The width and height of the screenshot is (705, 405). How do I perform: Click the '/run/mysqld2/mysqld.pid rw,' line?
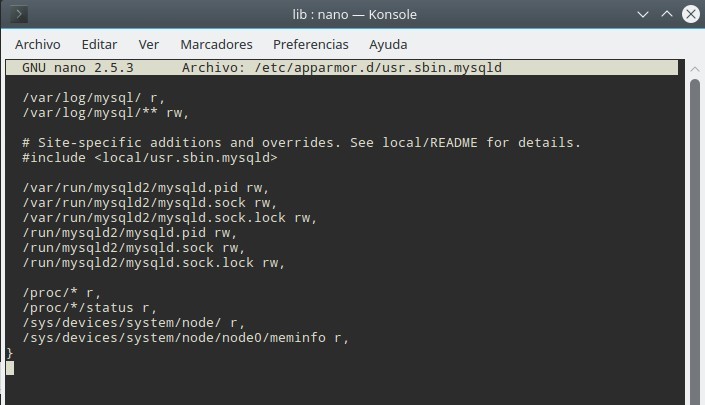click(129, 233)
